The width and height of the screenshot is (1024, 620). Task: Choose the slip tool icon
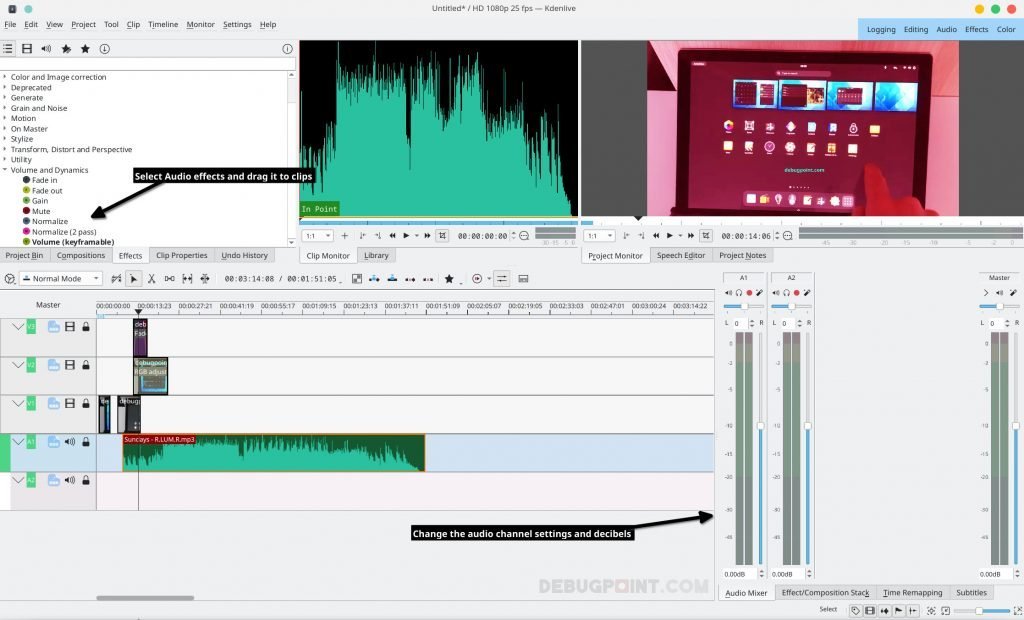187,279
